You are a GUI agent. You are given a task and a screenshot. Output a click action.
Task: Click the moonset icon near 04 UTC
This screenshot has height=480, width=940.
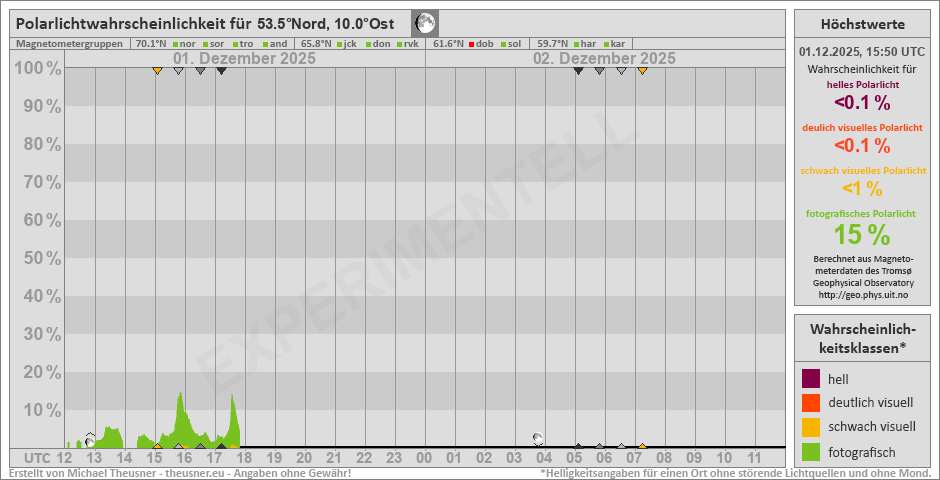[538, 438]
